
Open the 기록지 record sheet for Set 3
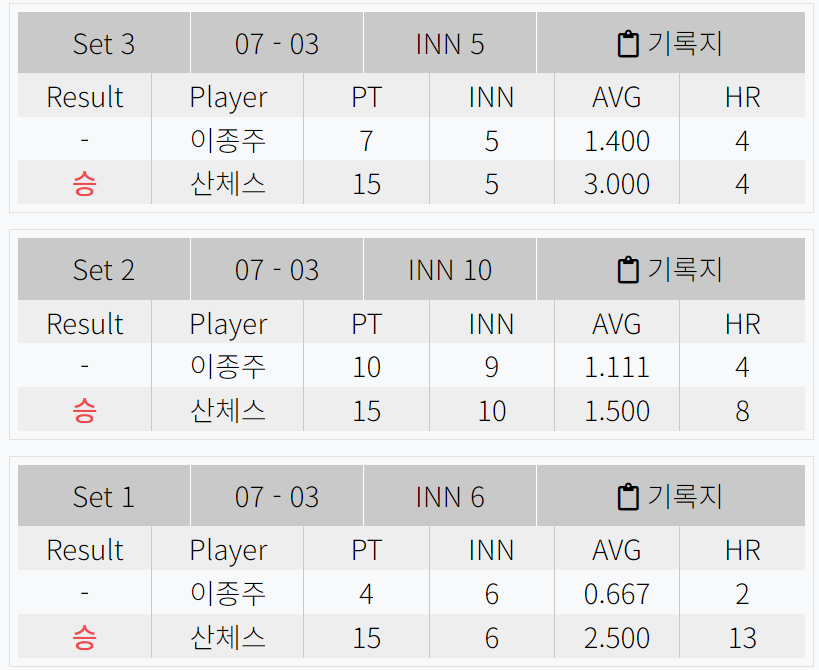[671, 43]
